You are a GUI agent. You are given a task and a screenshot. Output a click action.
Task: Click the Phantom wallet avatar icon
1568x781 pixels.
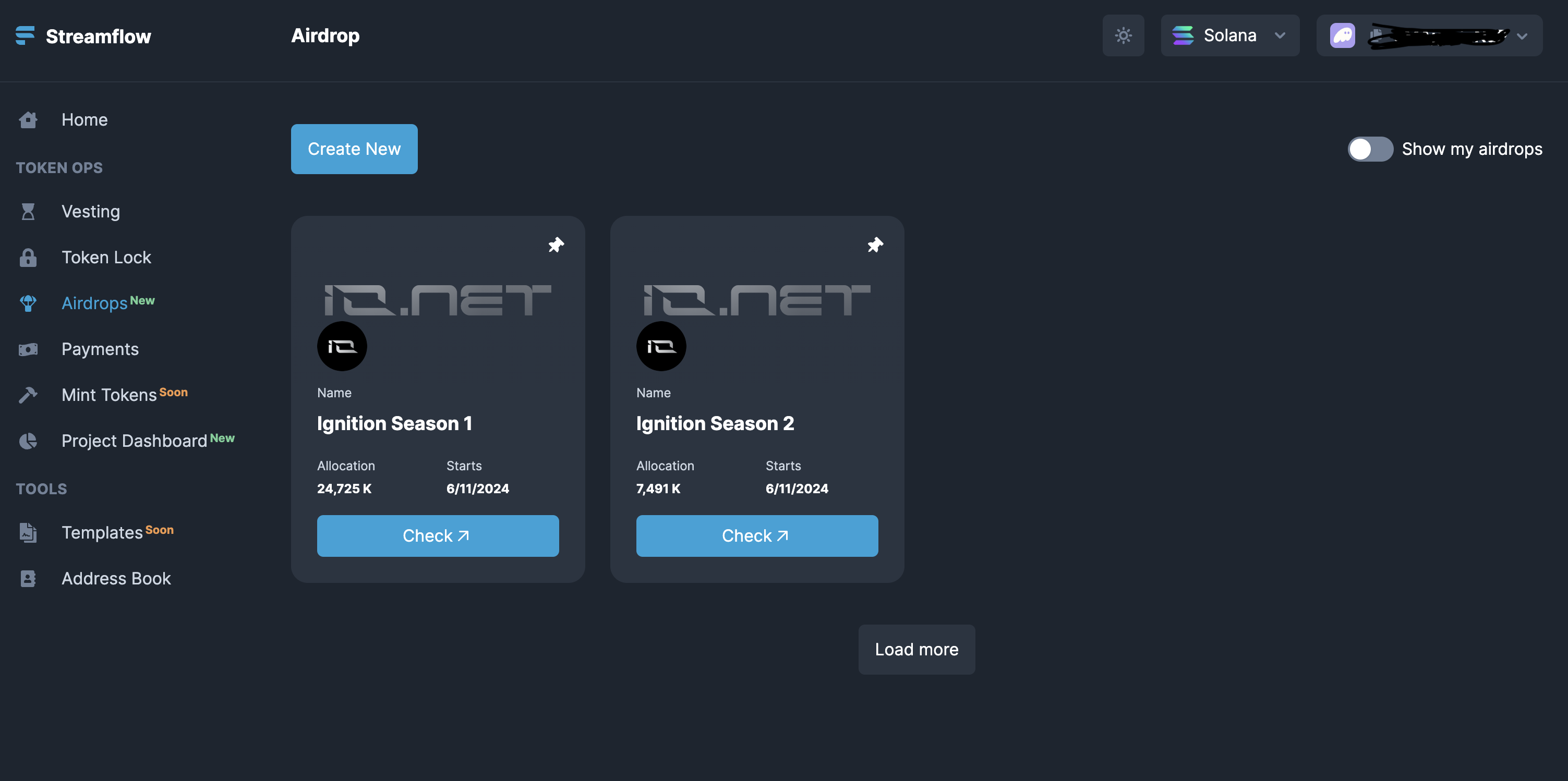(1342, 36)
